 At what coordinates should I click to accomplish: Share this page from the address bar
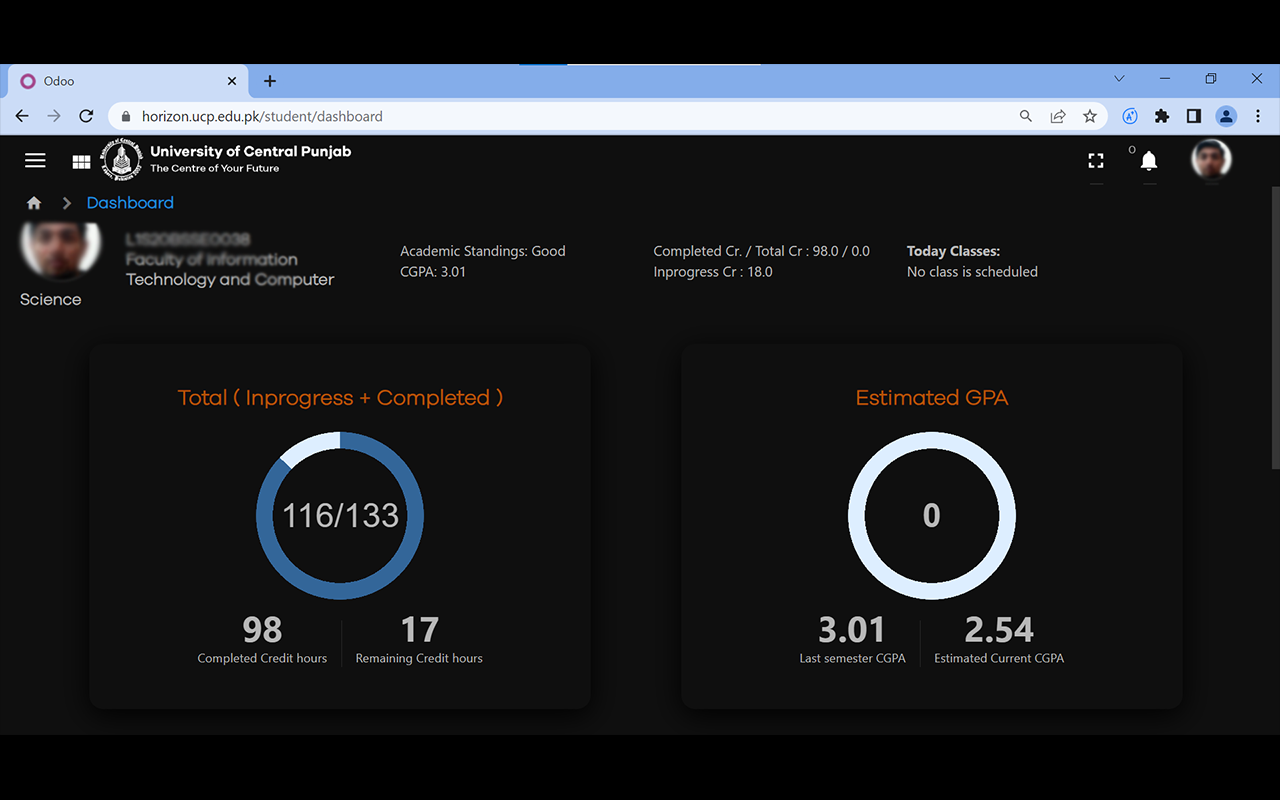point(1058,116)
